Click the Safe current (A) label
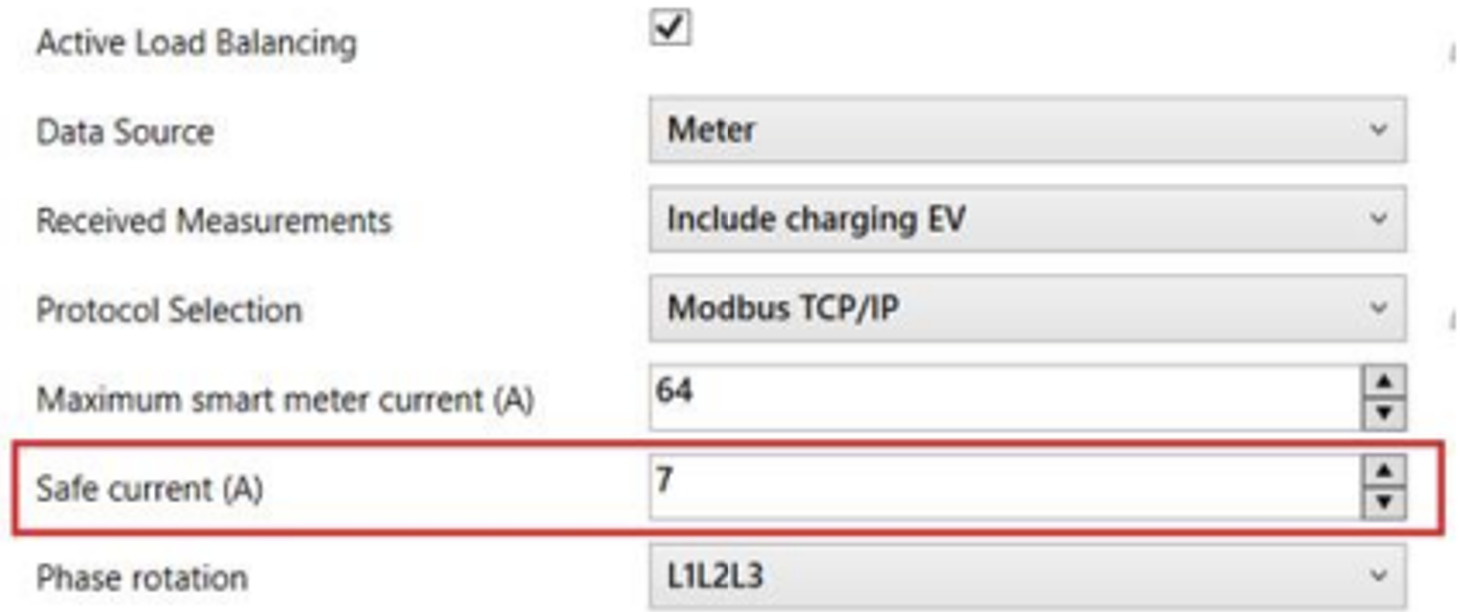The image size is (1460, 612). [149, 489]
